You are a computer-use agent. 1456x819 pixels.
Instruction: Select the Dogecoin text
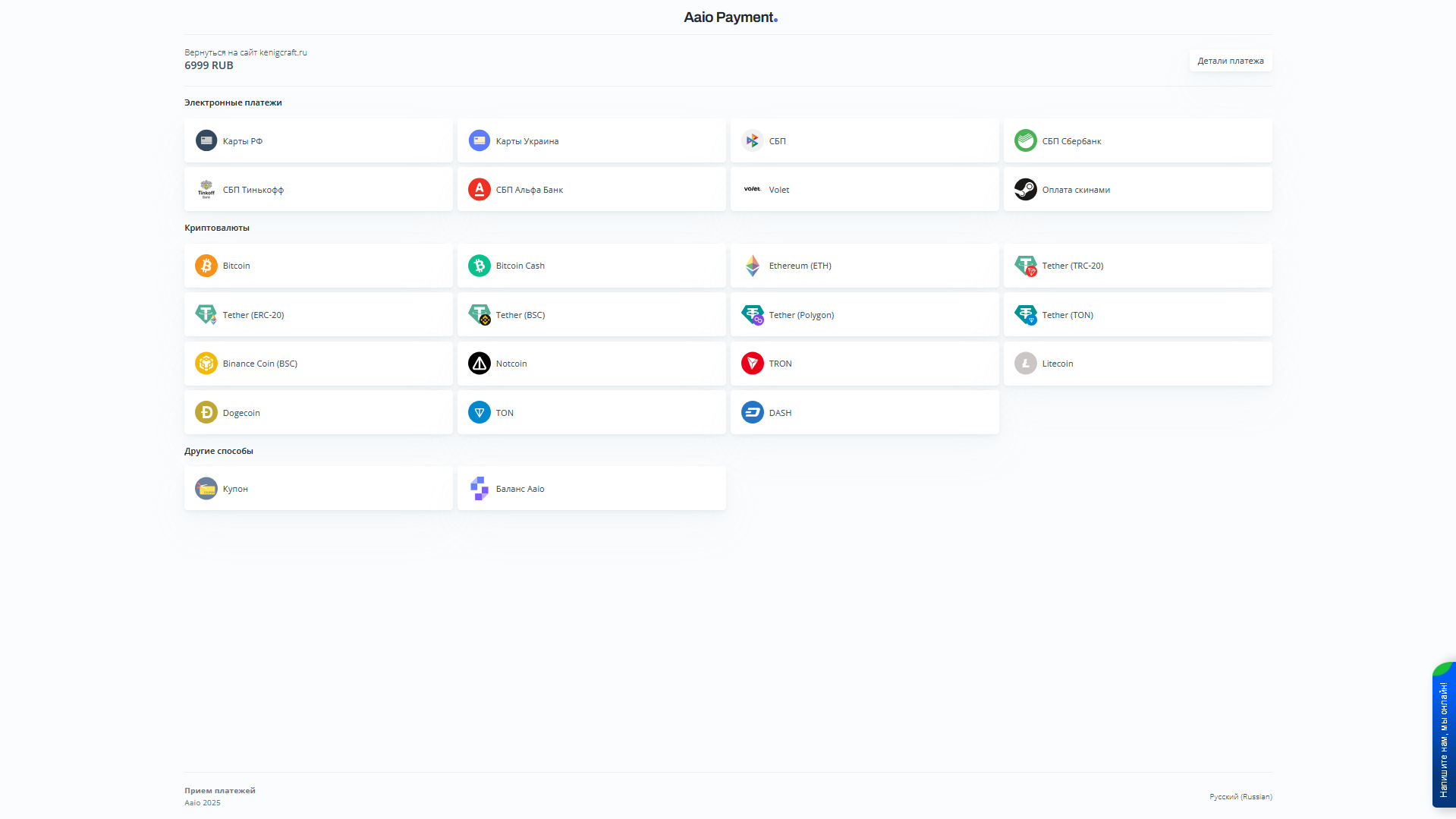point(241,413)
